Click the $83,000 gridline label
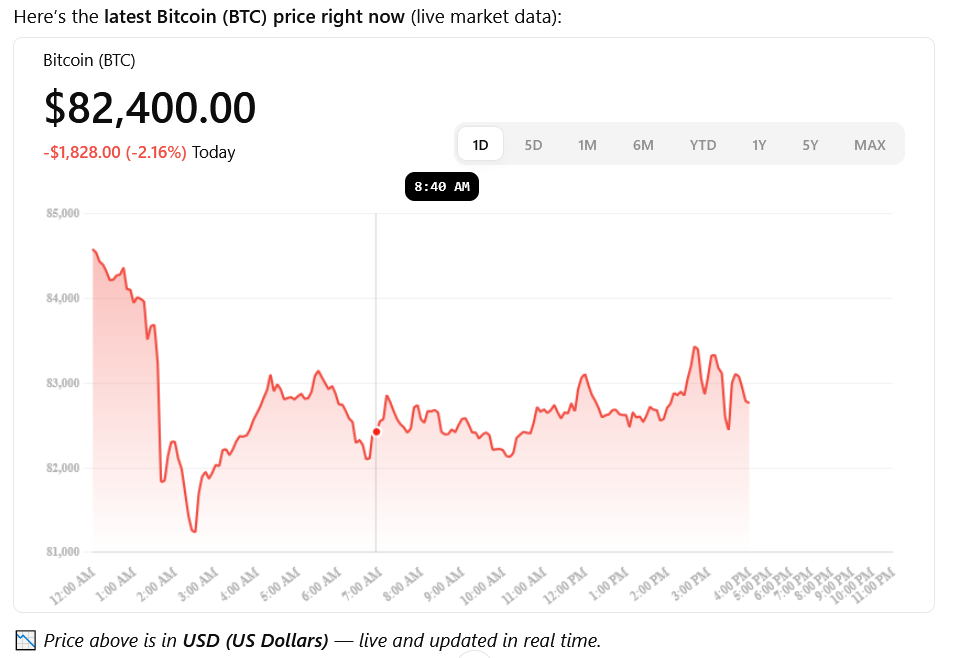Viewport: 958px width, 658px height. coord(62,383)
